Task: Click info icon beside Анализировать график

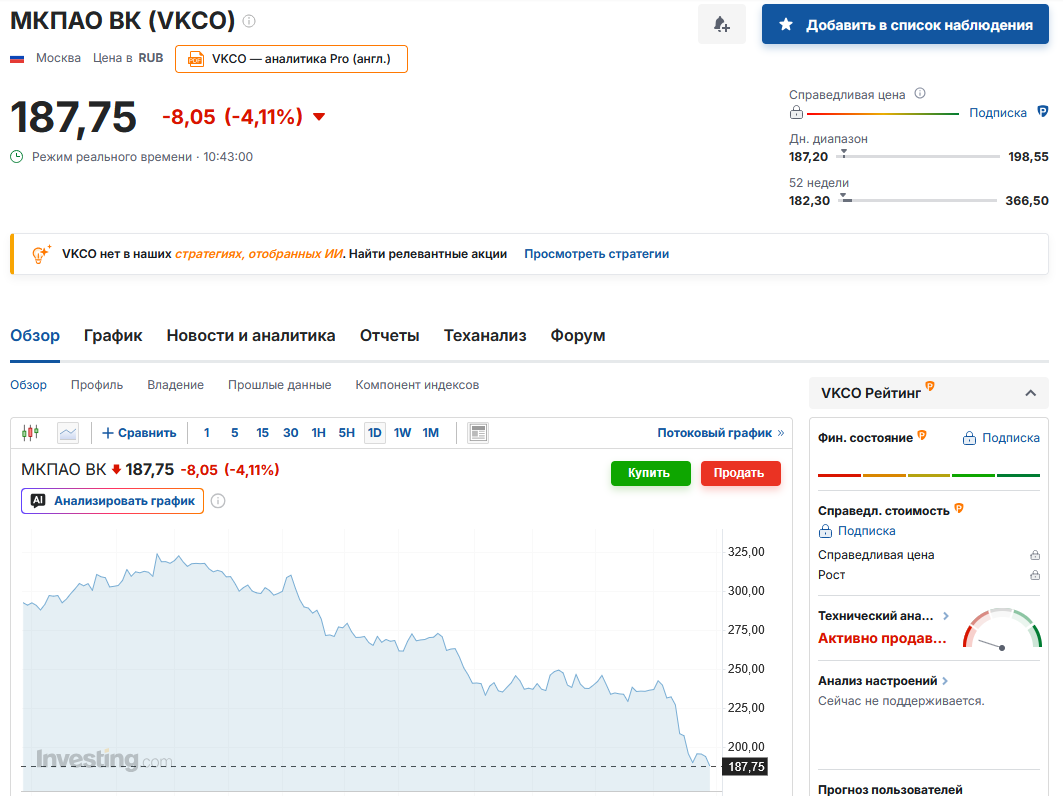Action: click(x=218, y=501)
